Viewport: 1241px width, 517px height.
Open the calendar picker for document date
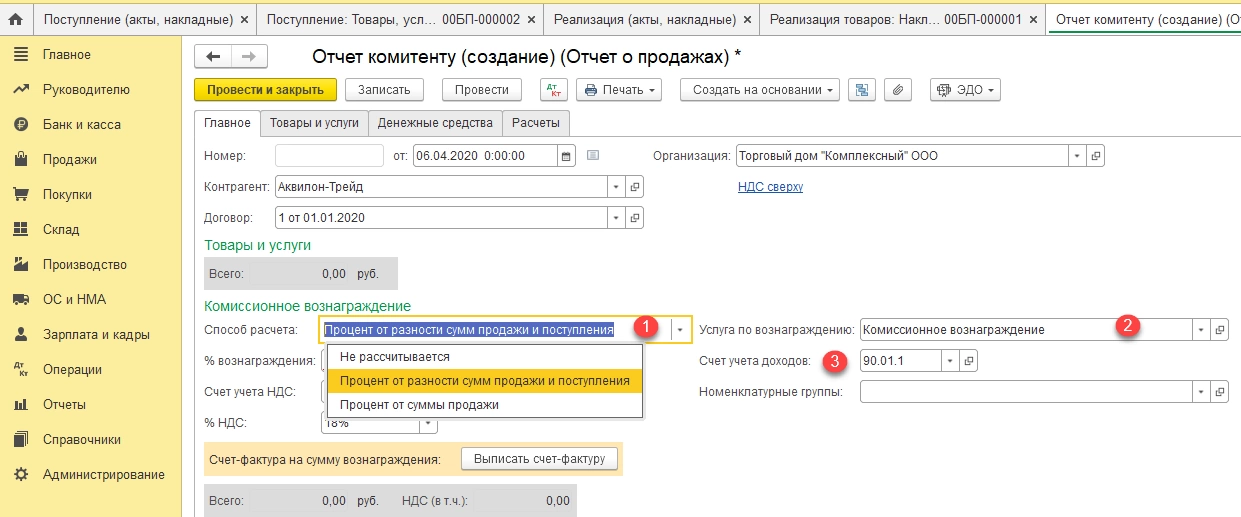click(x=566, y=156)
